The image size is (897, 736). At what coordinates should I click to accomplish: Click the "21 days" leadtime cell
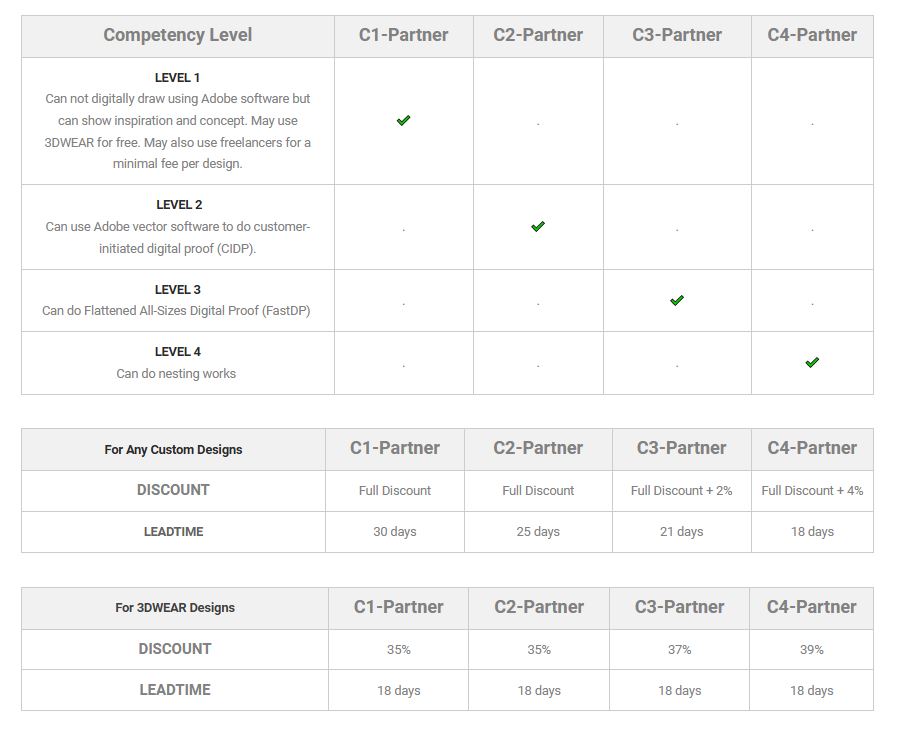[x=681, y=532]
